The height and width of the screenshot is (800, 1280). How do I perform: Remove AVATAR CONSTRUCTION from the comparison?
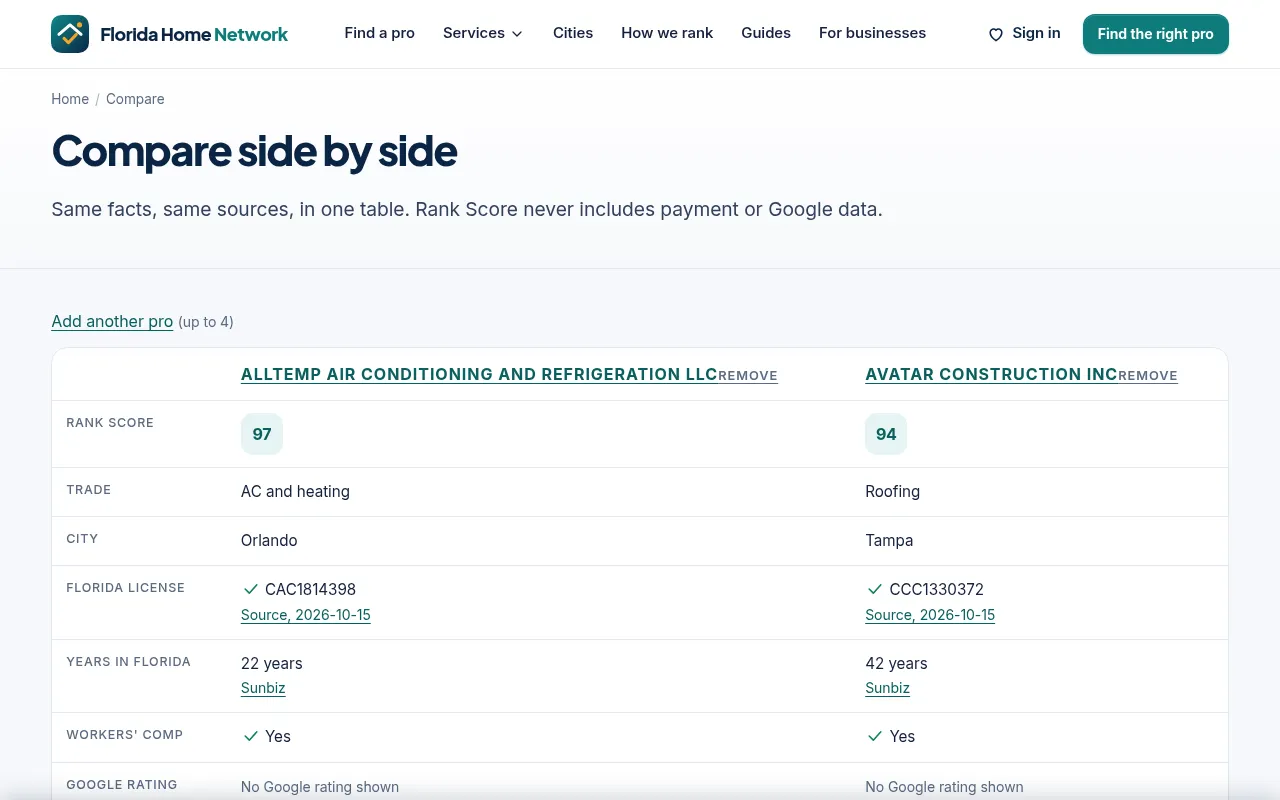click(1148, 376)
